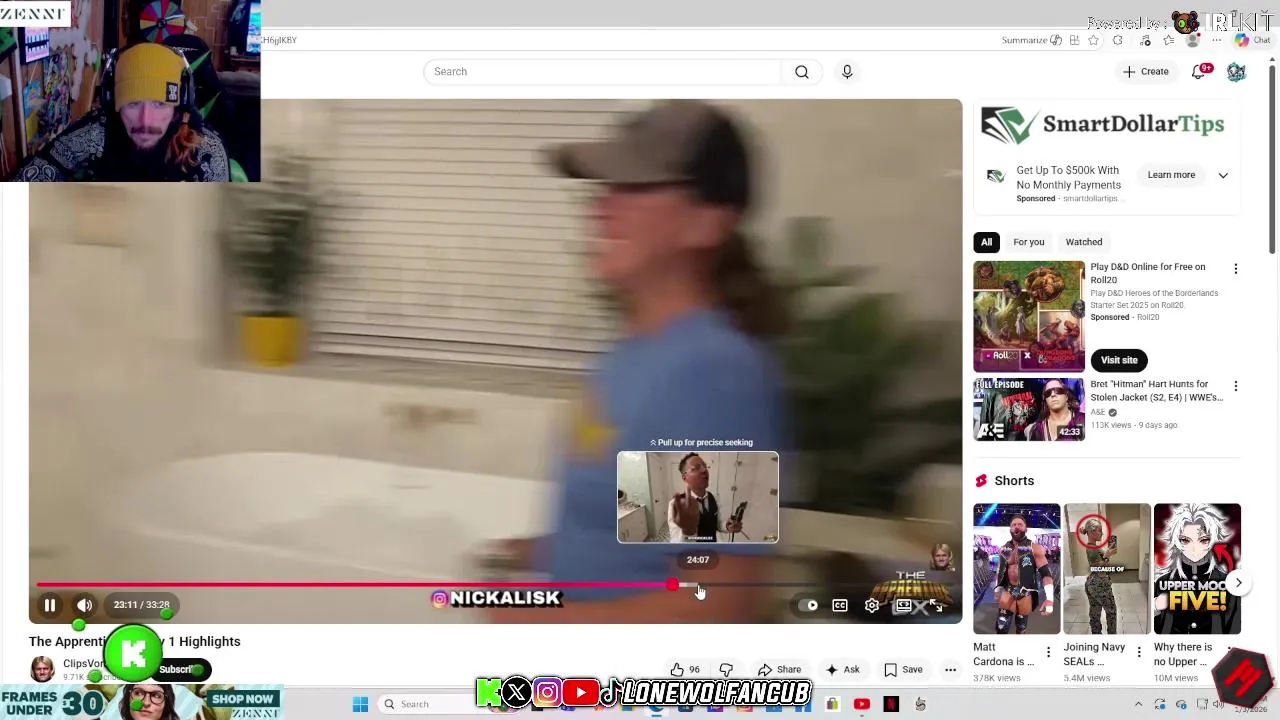
Task: Open the Create menu button
Action: point(1146,72)
